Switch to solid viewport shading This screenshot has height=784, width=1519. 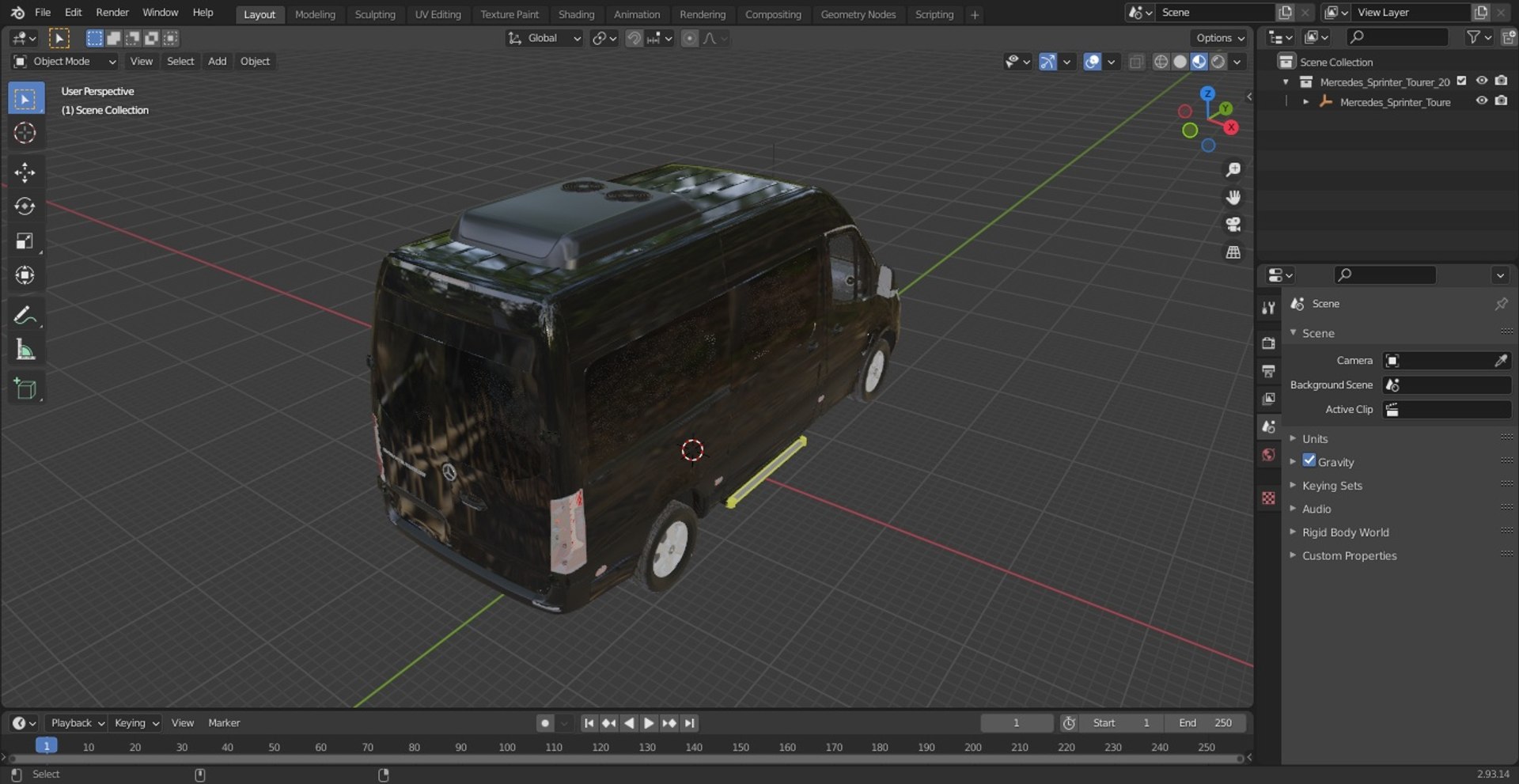[1180, 62]
